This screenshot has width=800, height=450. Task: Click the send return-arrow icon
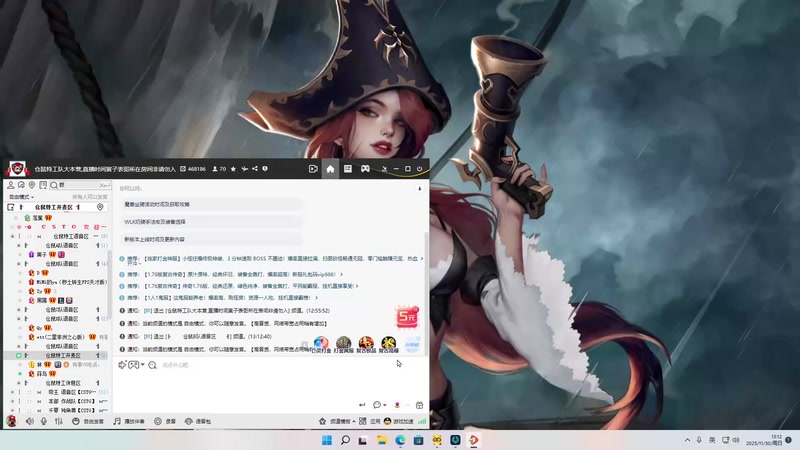(362, 405)
